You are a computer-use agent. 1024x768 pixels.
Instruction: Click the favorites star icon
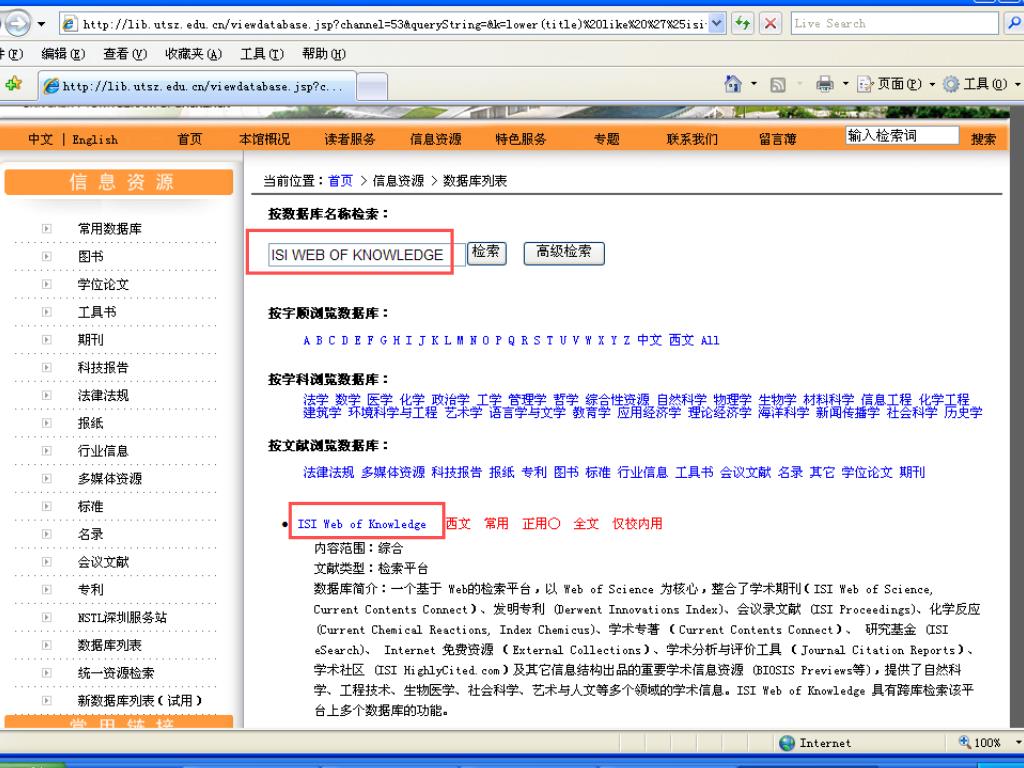click(13, 84)
